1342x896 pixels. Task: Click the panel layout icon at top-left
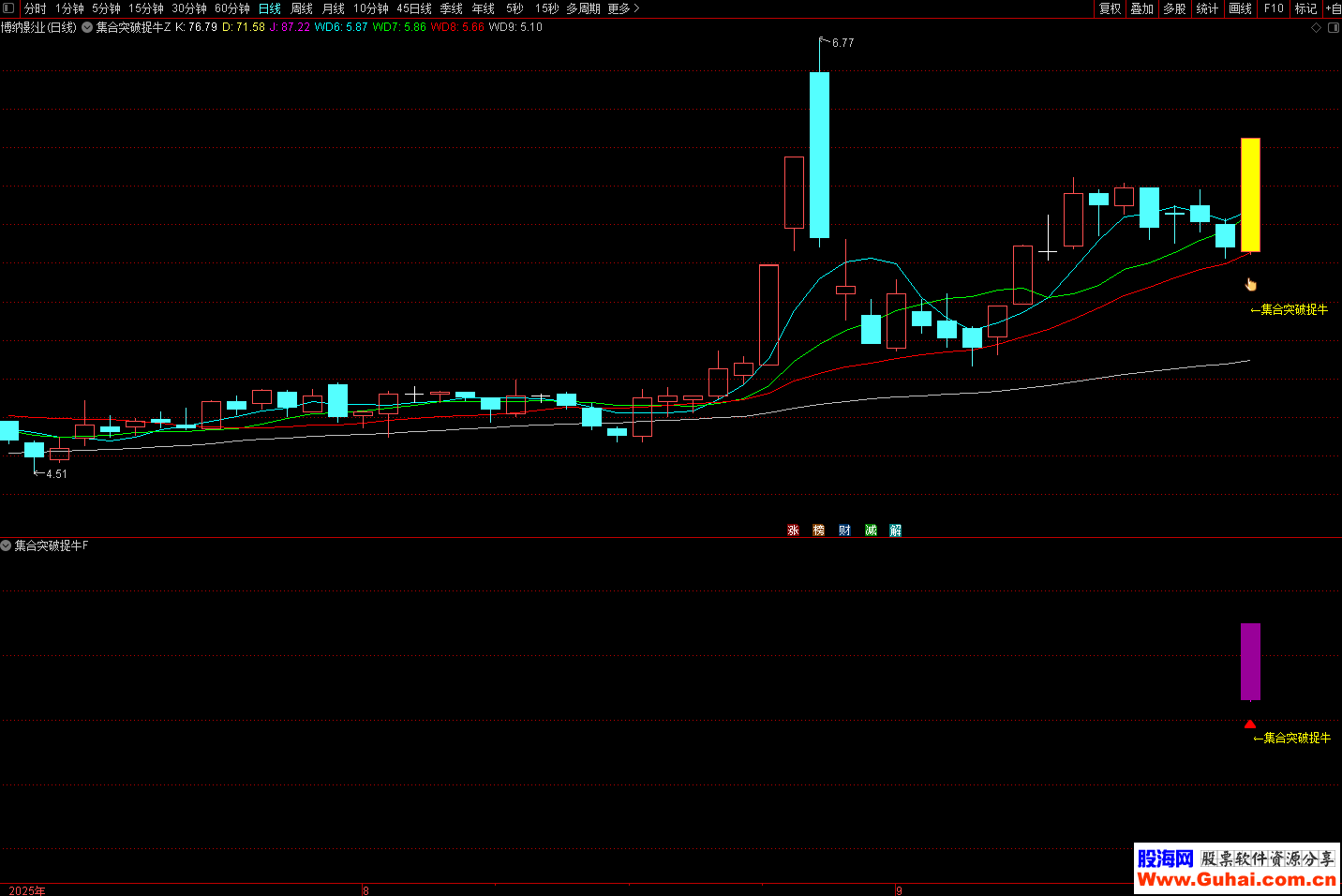pyautogui.click(x=8, y=8)
